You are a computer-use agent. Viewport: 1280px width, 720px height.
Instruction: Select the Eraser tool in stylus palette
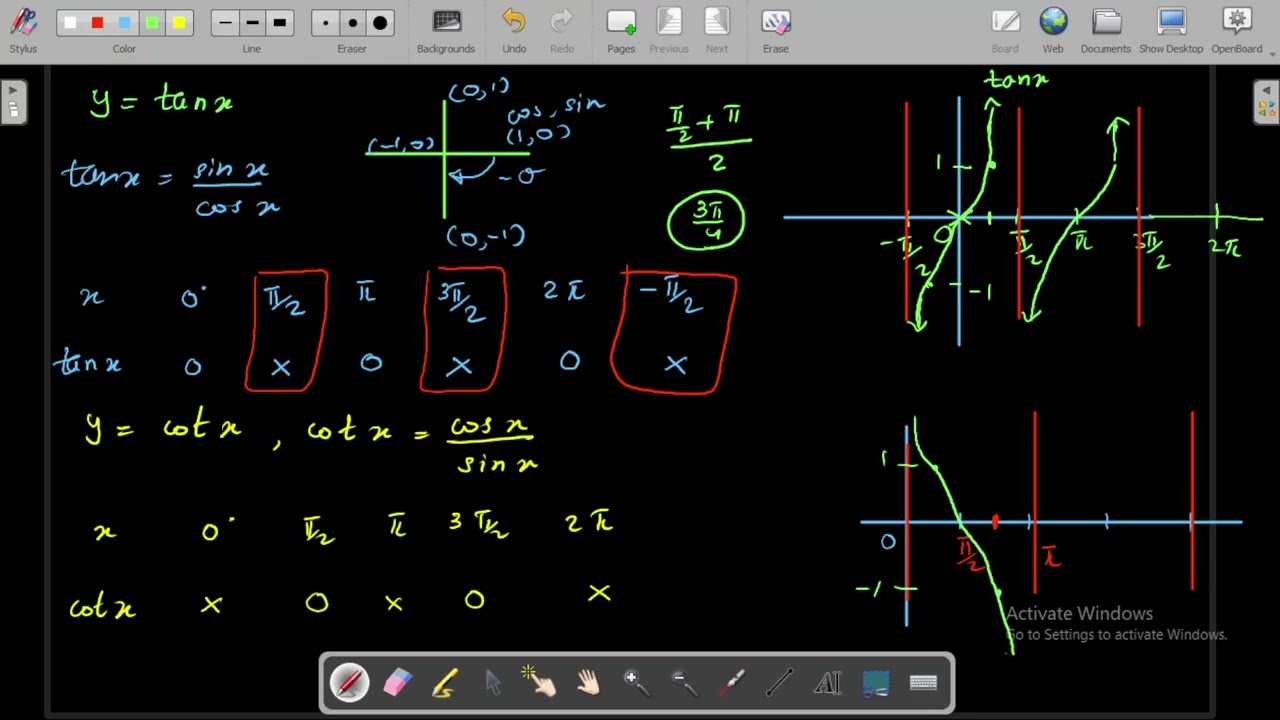point(397,683)
